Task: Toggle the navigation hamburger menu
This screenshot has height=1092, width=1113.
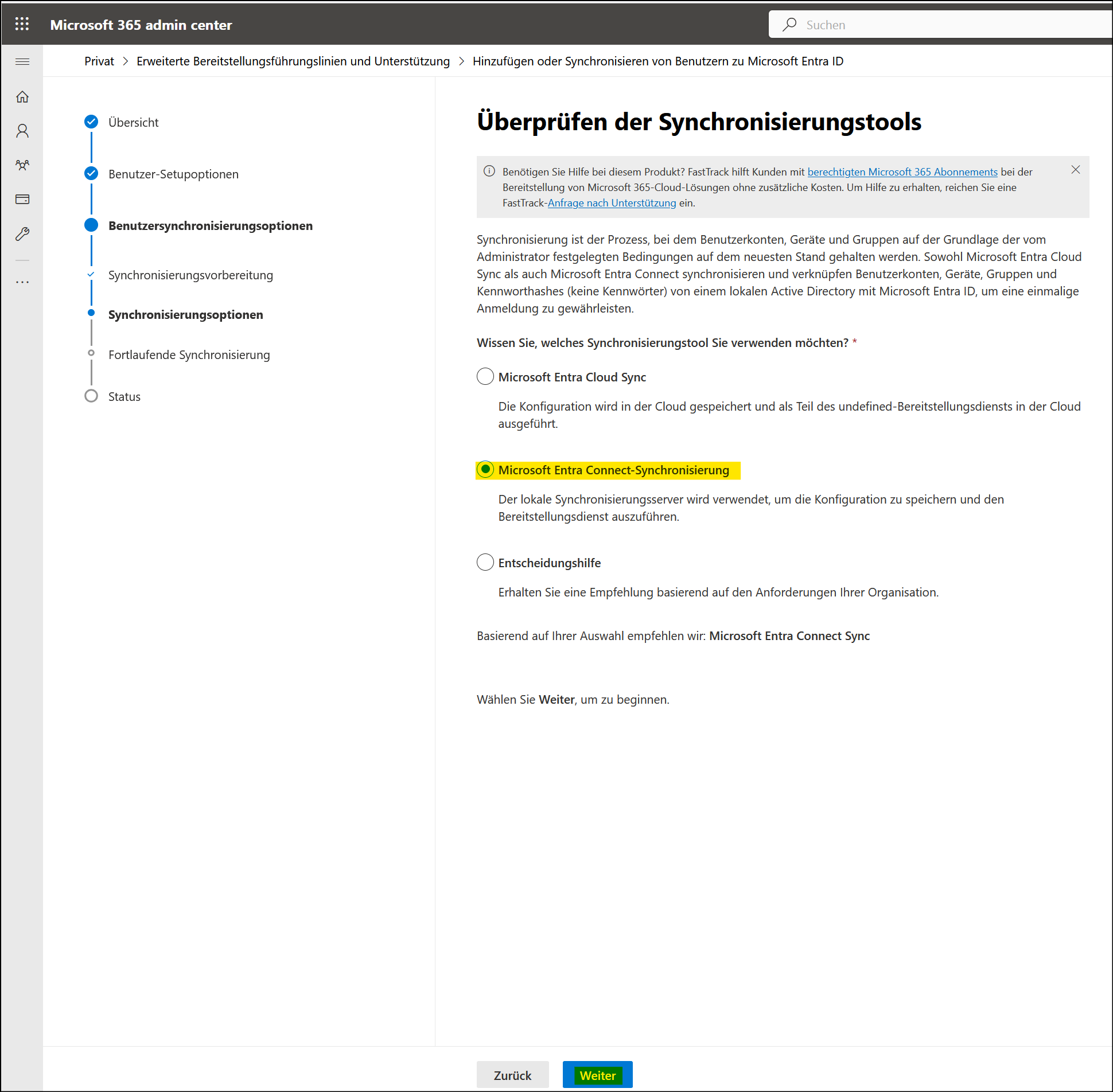Action: point(22,61)
